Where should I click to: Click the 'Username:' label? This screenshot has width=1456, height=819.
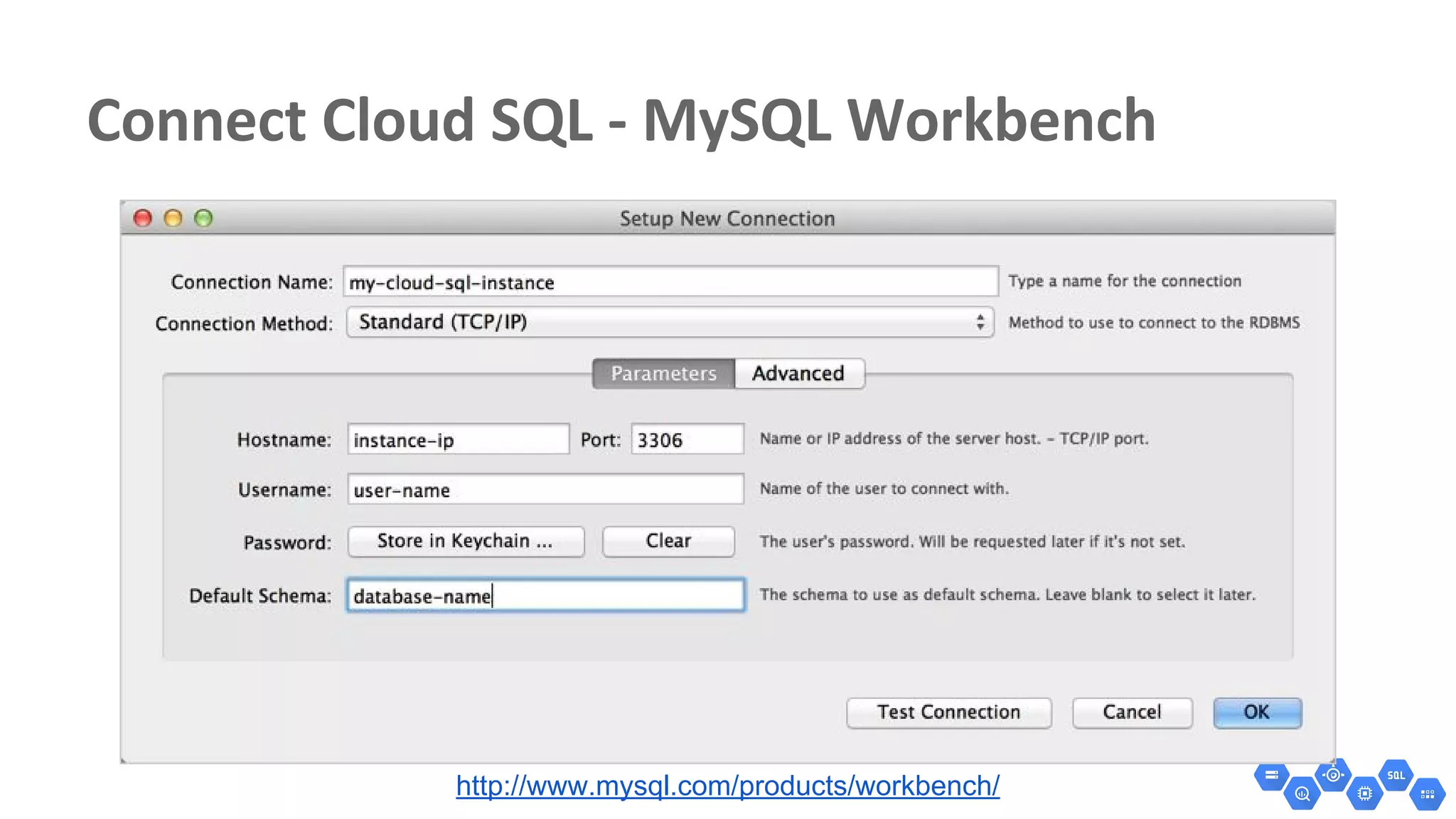click(x=284, y=490)
